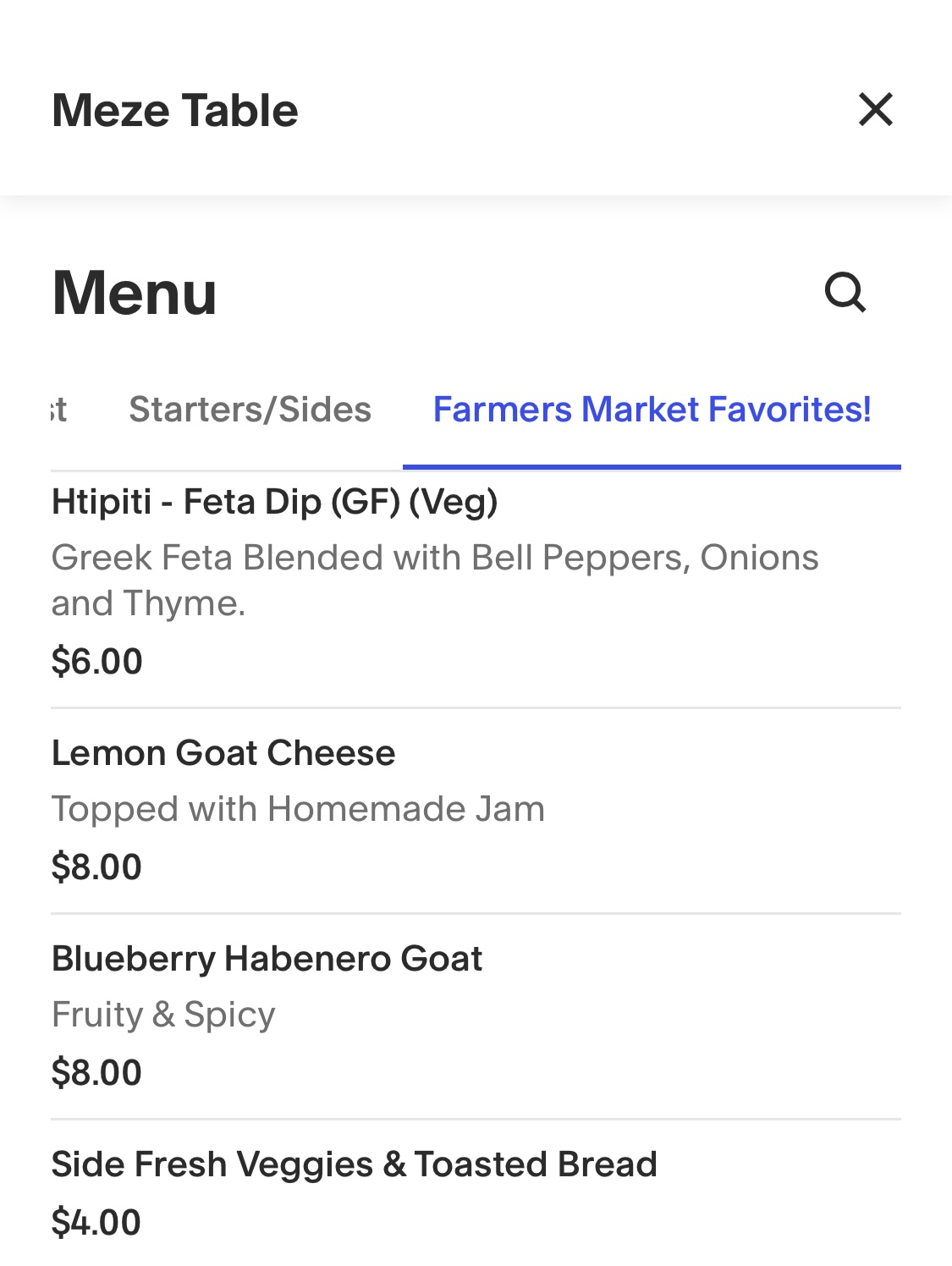The width and height of the screenshot is (952, 1266).
Task: Click the $8.00 price under Blueberry Habenero Goat
Action: tap(96, 1072)
